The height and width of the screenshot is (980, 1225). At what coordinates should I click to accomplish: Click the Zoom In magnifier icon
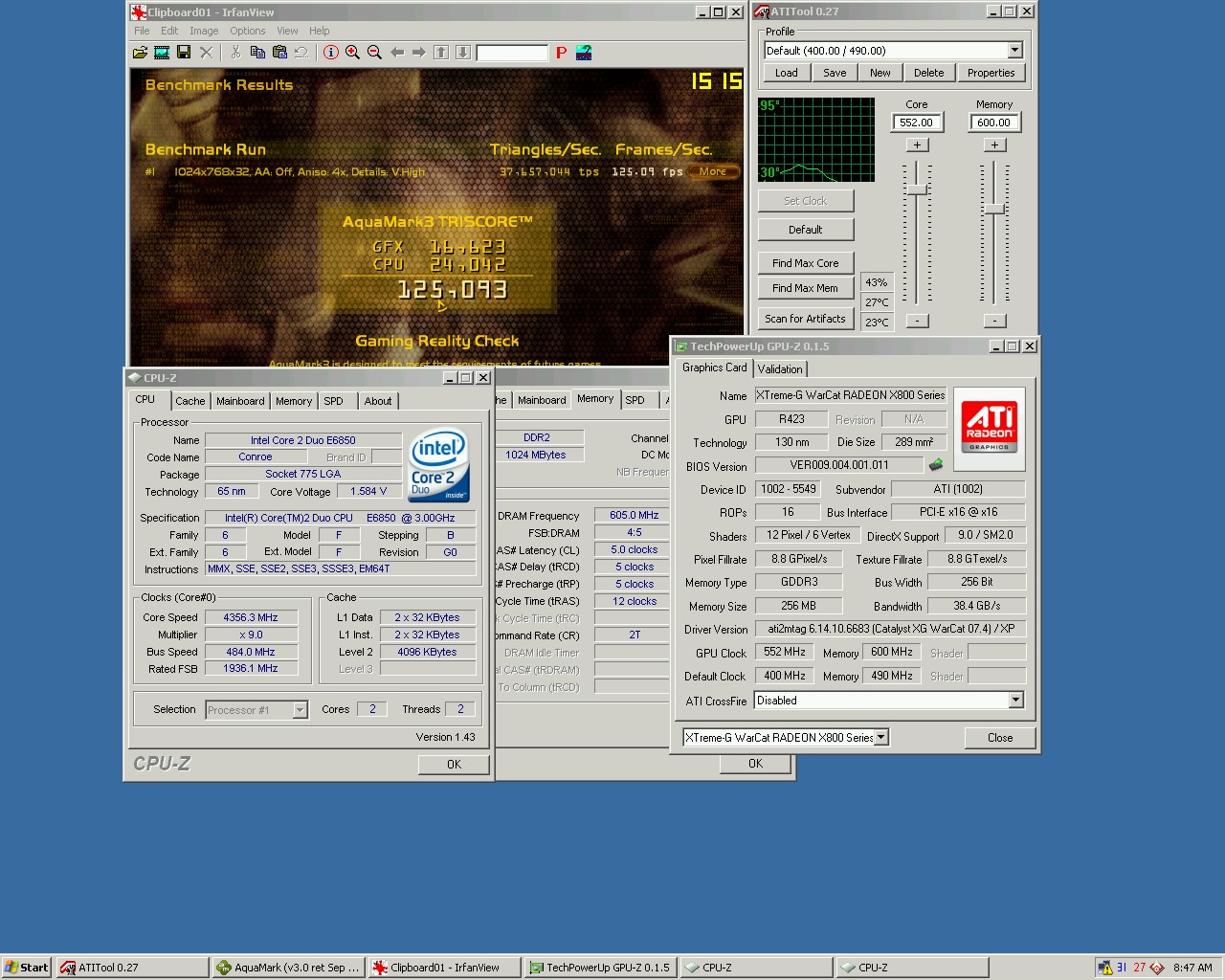tap(352, 53)
